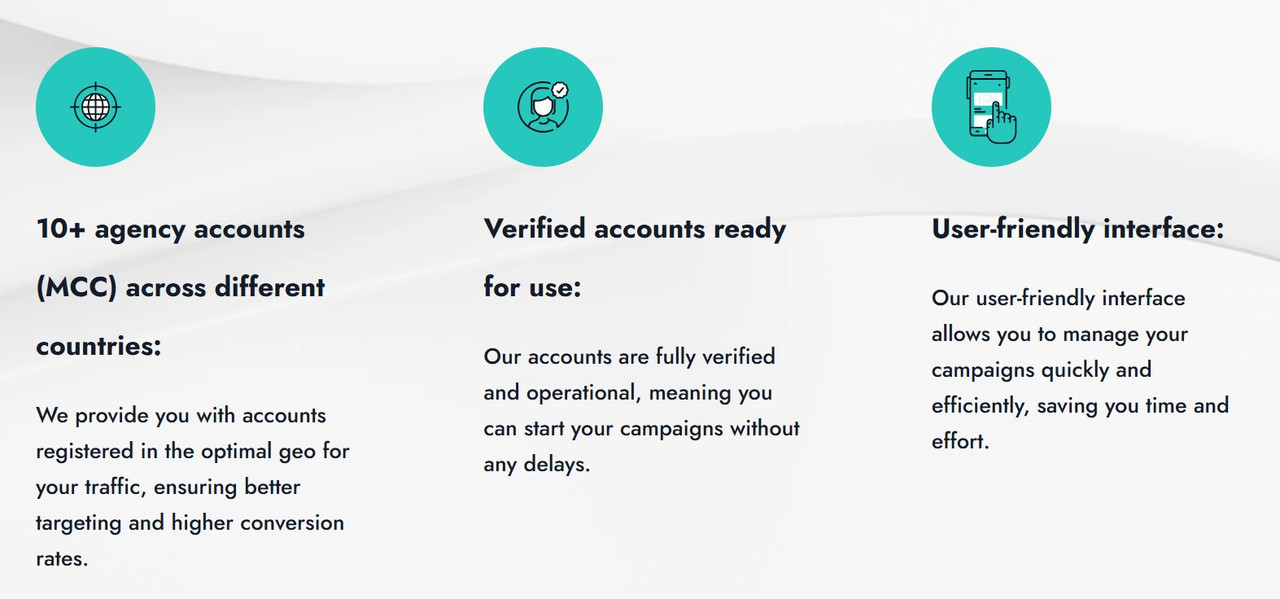The image size is (1280, 599).
Task: Click the "Verified accounts ready" heading line
Action: point(635,229)
